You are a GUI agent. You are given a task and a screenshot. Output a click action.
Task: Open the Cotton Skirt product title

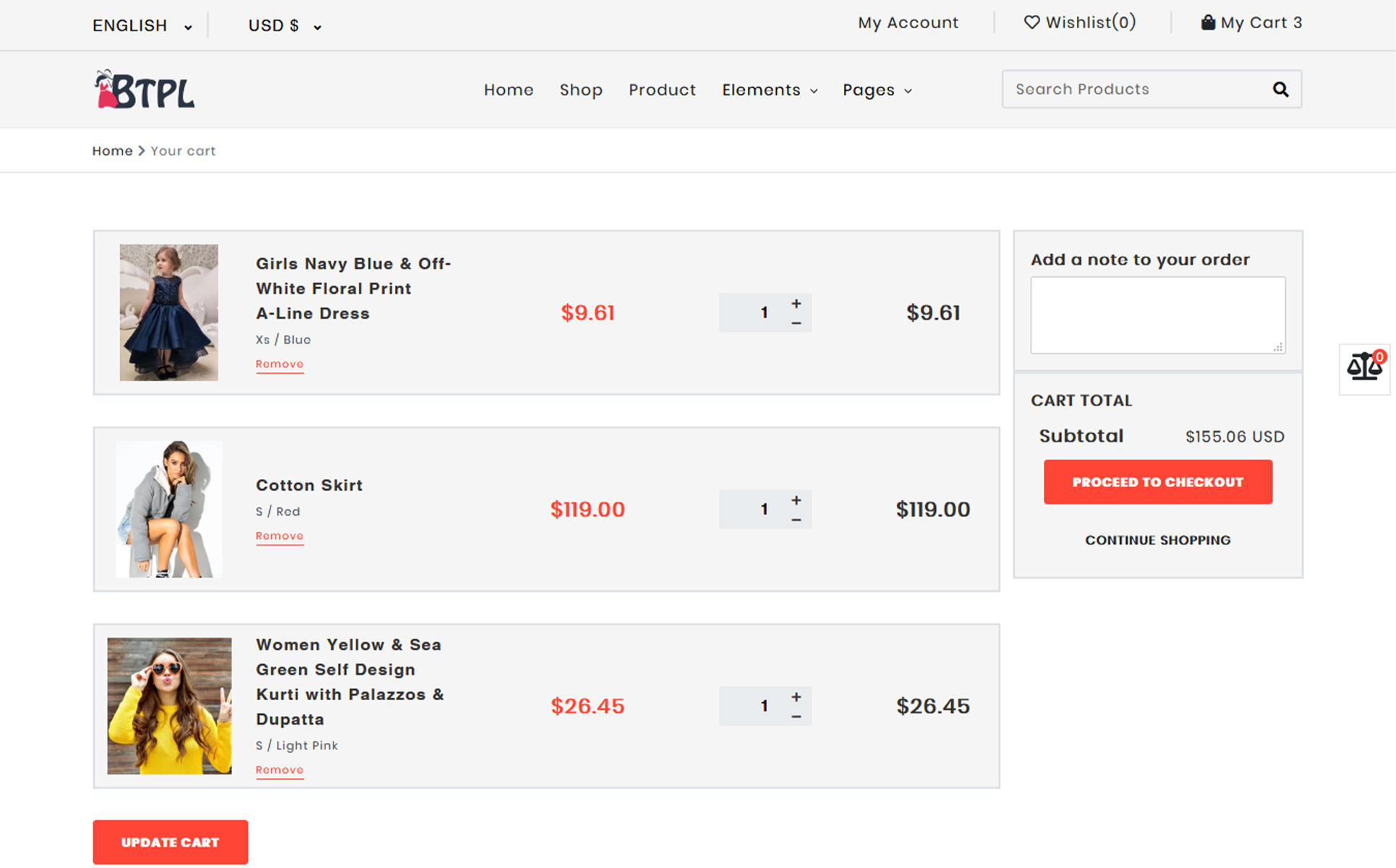pyautogui.click(x=309, y=485)
